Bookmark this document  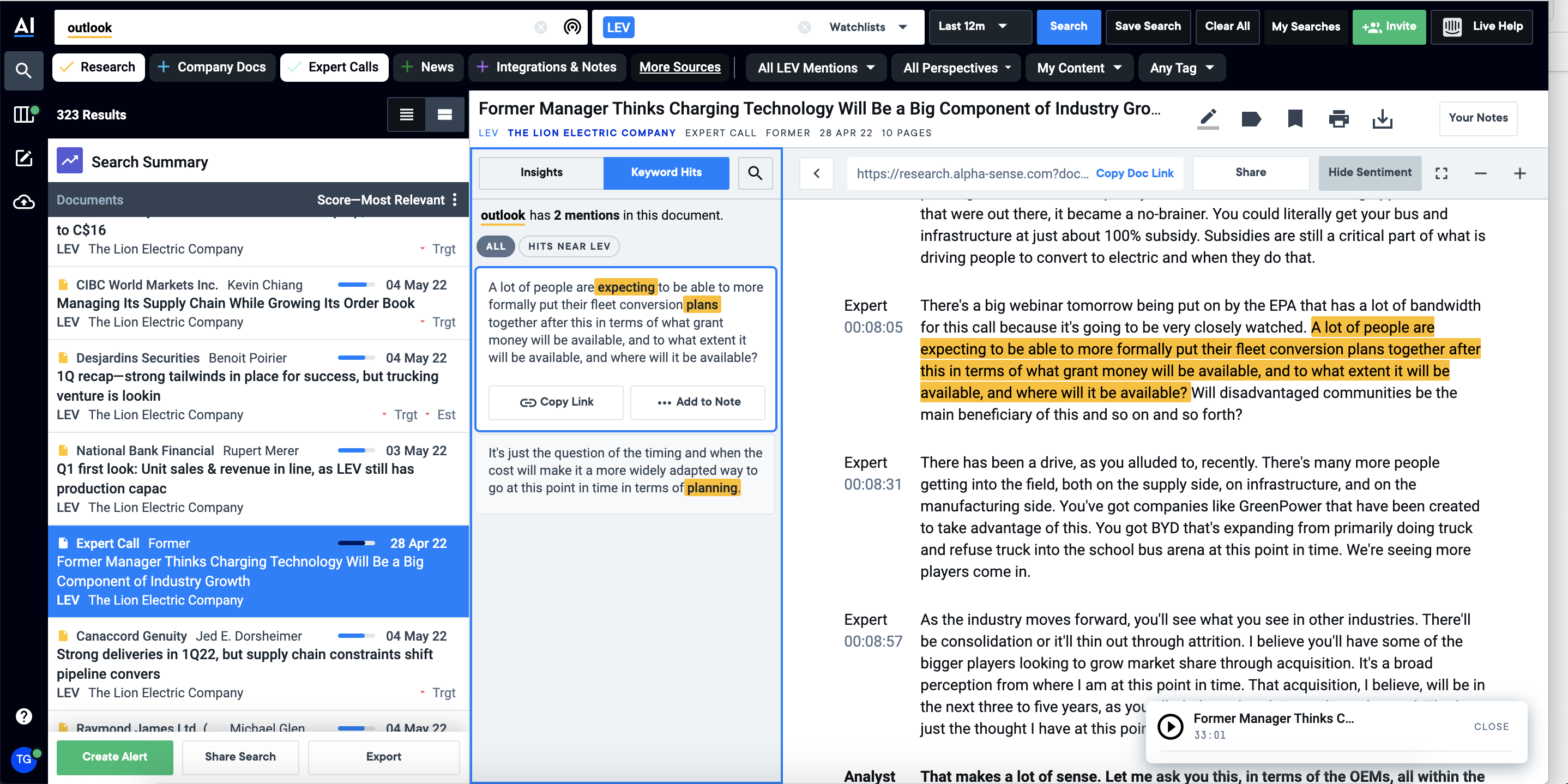(1295, 119)
